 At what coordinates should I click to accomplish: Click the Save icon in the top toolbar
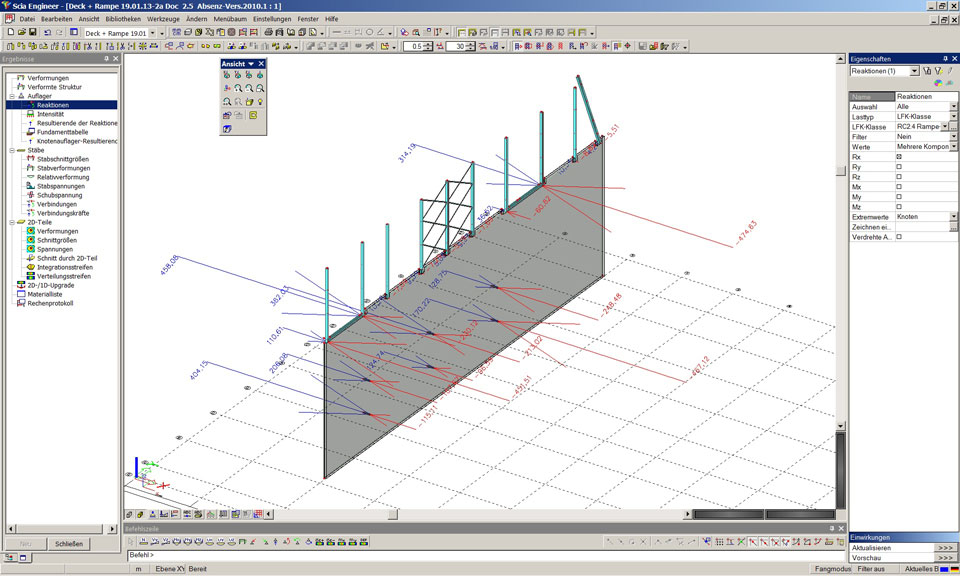(33, 33)
